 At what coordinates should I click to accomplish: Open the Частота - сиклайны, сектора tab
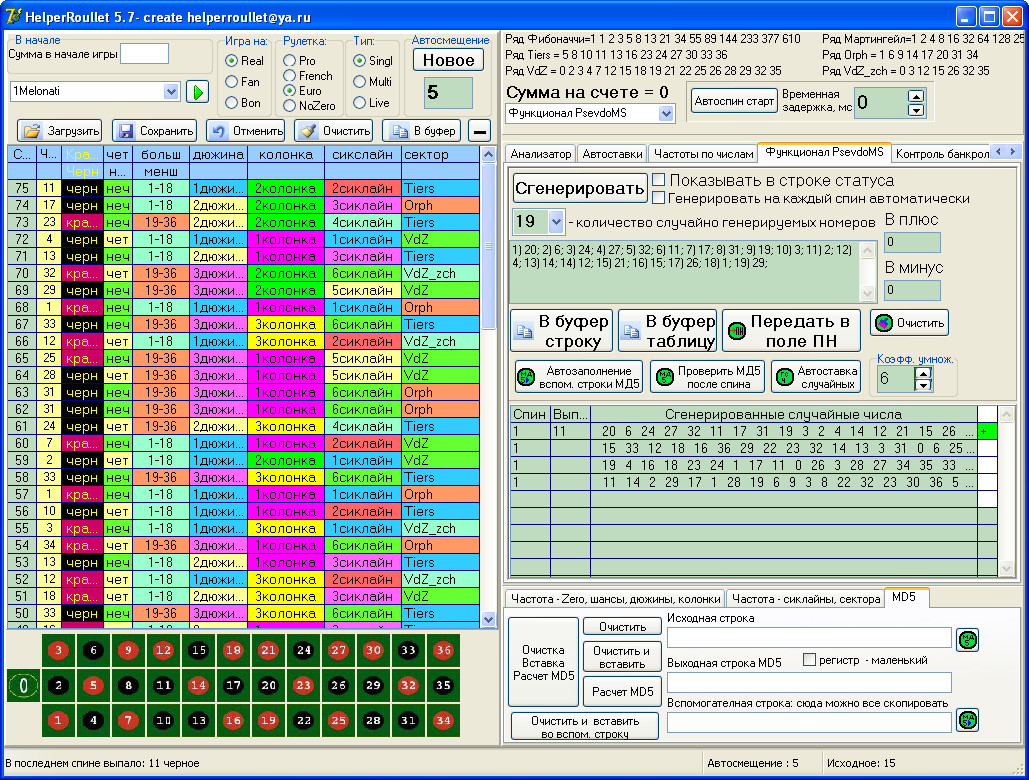804,599
